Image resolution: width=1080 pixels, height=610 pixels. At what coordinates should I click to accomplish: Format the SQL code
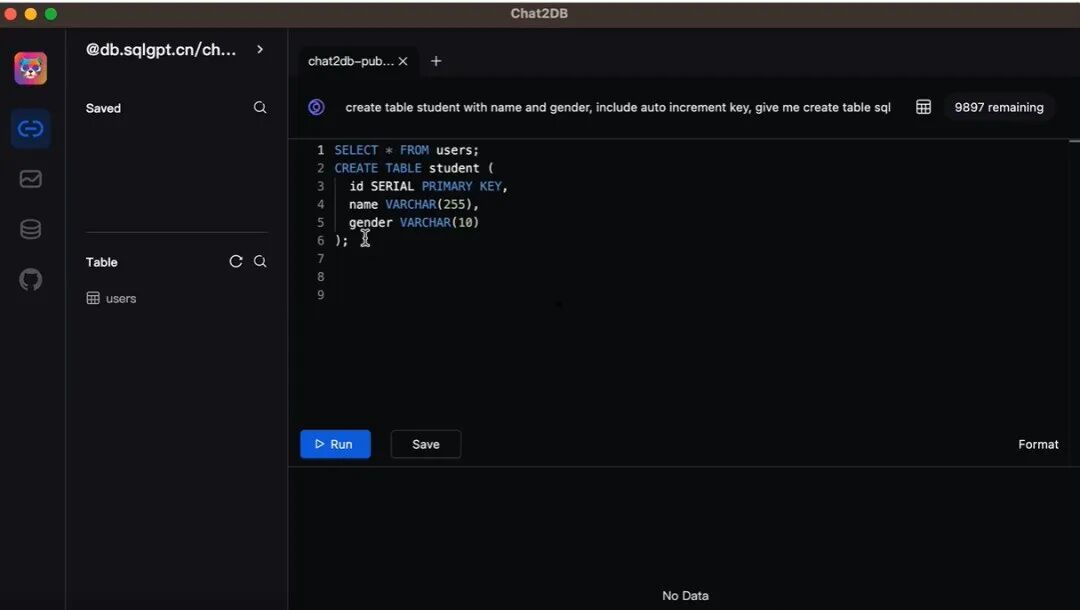tap(1038, 445)
